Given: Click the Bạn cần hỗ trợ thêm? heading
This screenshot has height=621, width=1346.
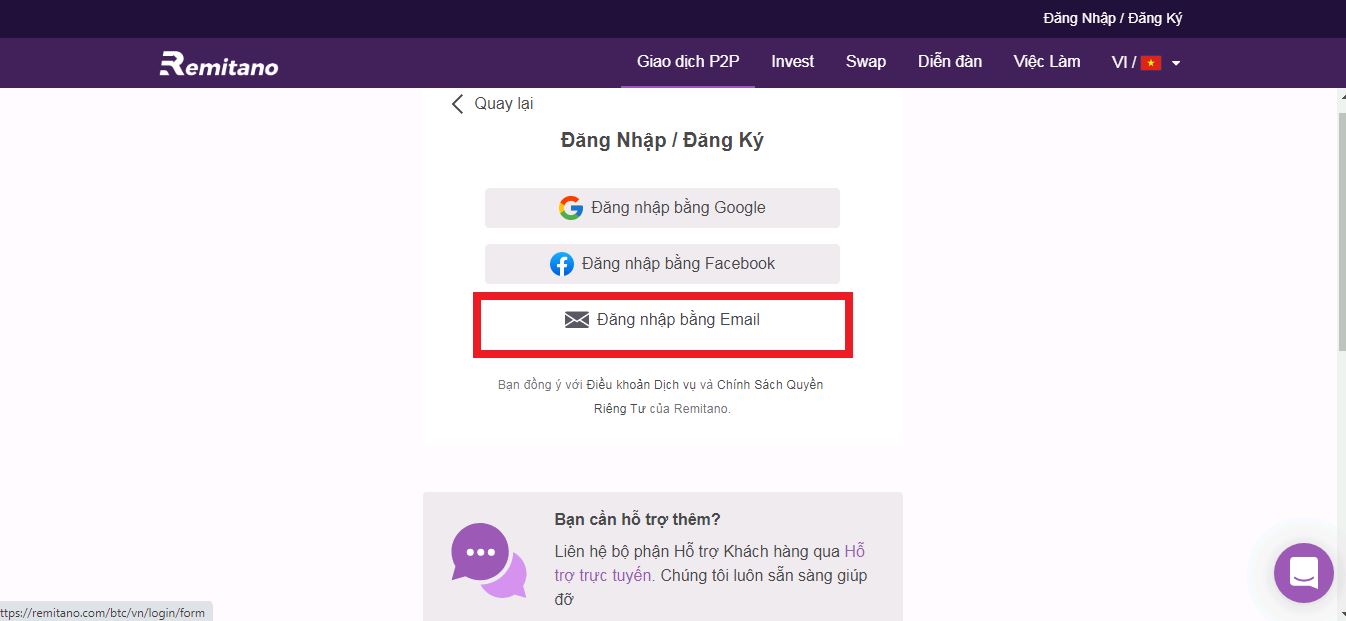Looking at the screenshot, I should point(638,519).
